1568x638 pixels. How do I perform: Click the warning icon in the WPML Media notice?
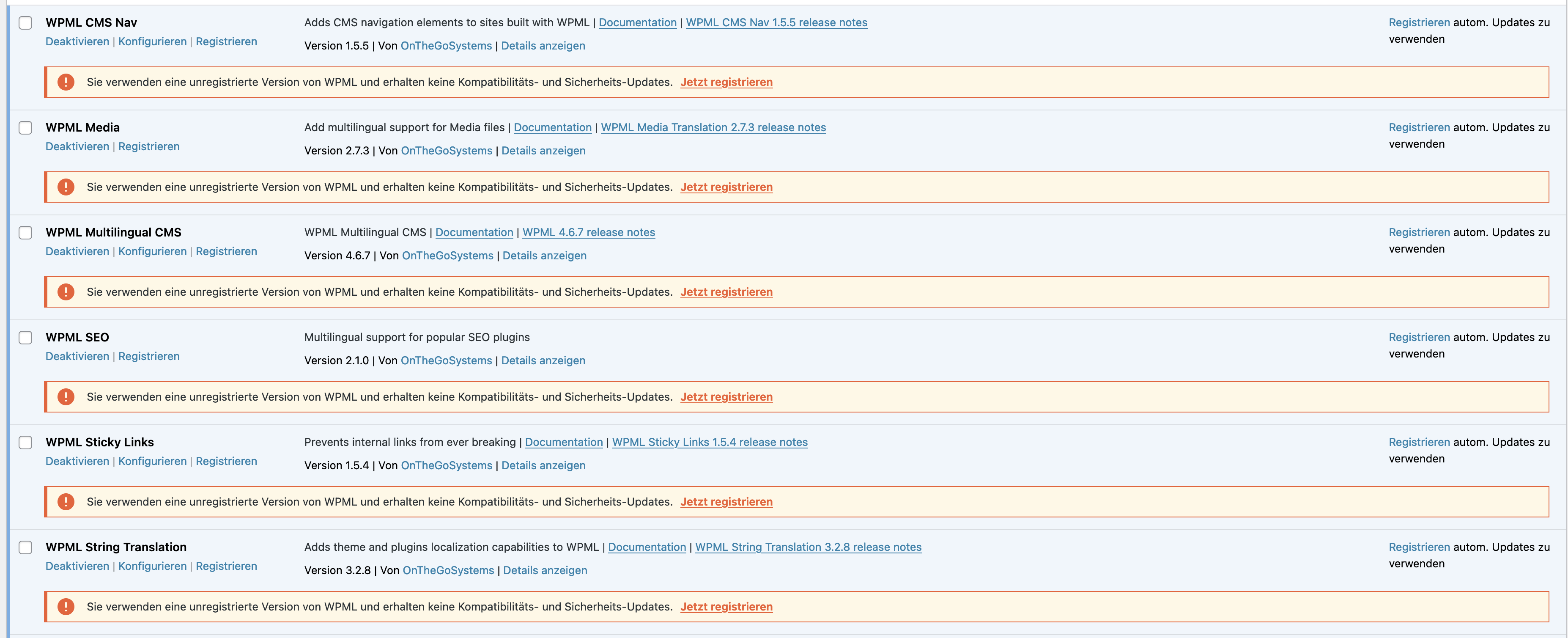[66, 187]
